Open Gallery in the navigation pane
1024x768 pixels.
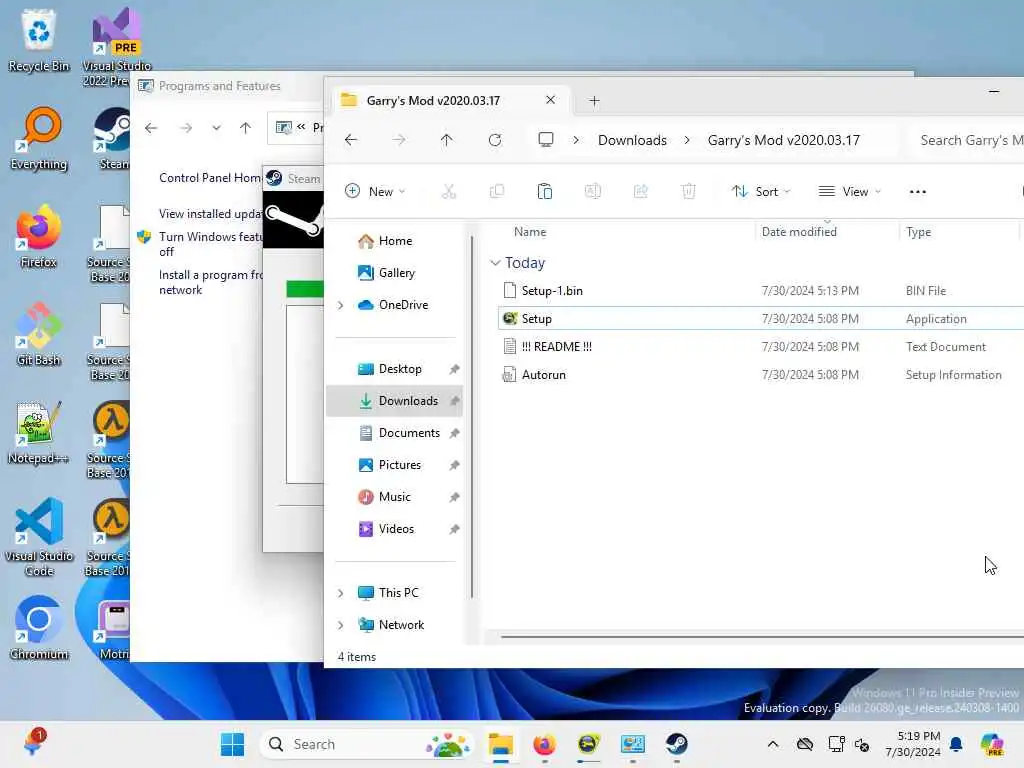pos(394,273)
